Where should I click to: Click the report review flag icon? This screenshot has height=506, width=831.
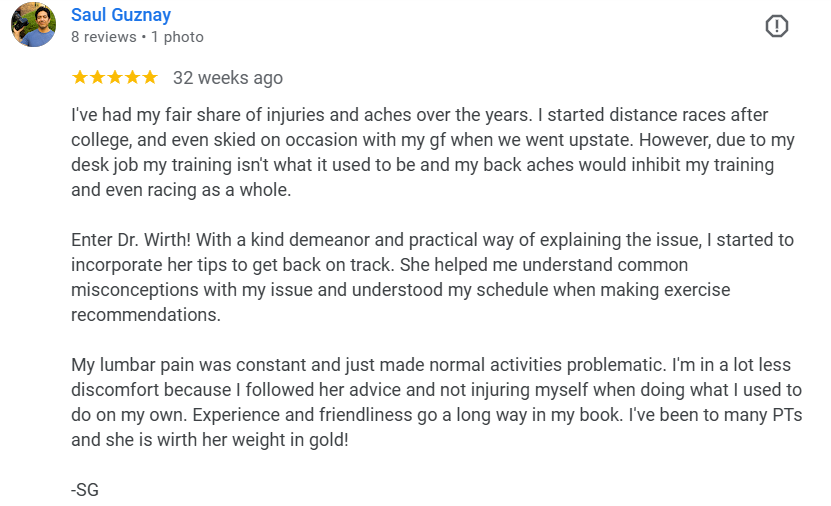tap(777, 27)
